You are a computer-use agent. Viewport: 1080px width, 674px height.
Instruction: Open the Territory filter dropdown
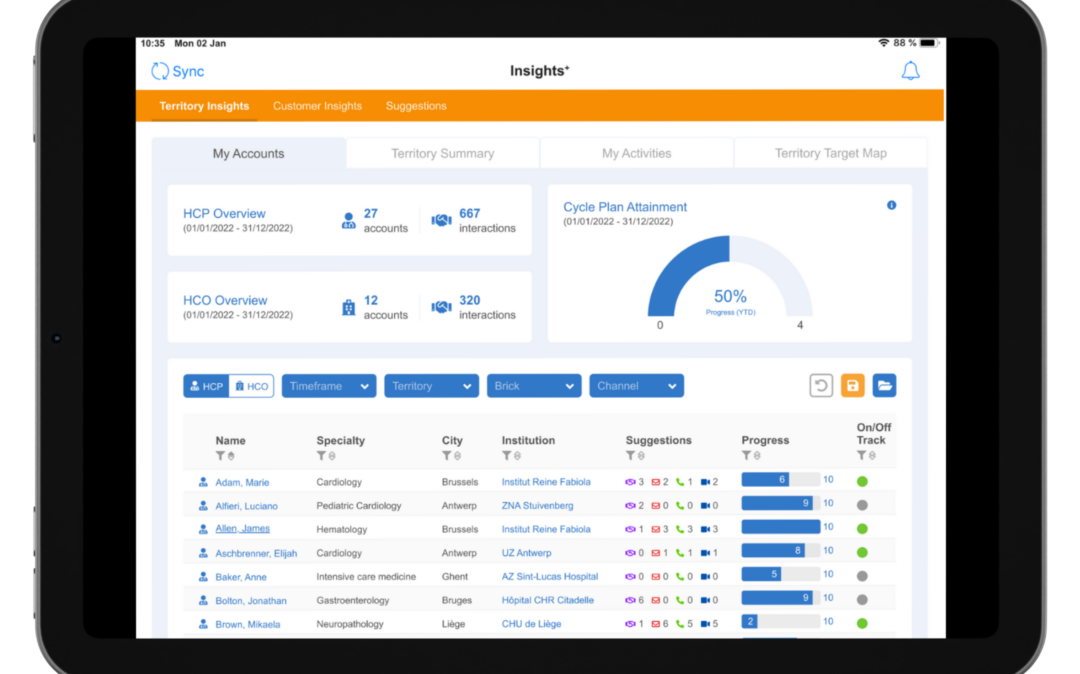[x=431, y=386]
